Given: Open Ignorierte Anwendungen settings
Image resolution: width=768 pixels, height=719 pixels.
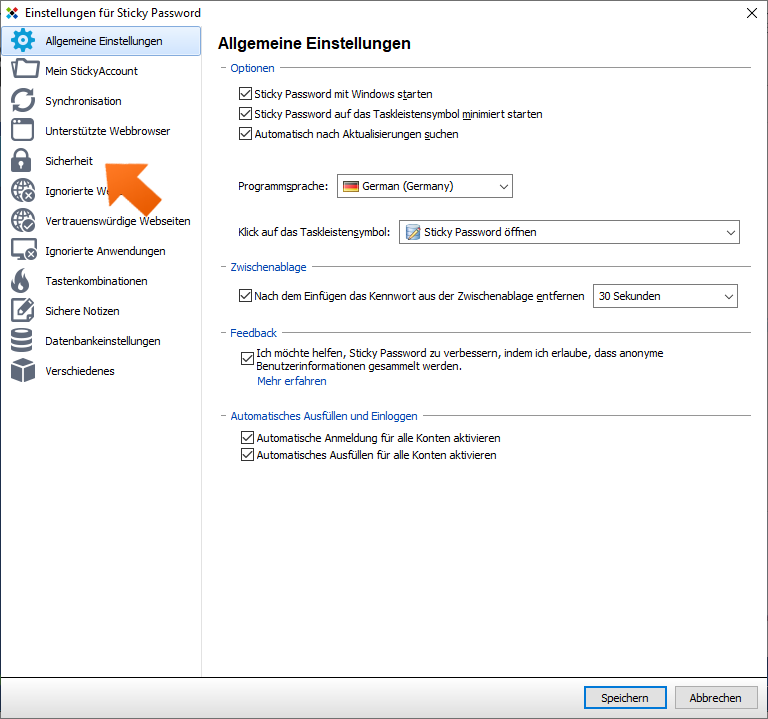Looking at the screenshot, I should pos(101,251).
